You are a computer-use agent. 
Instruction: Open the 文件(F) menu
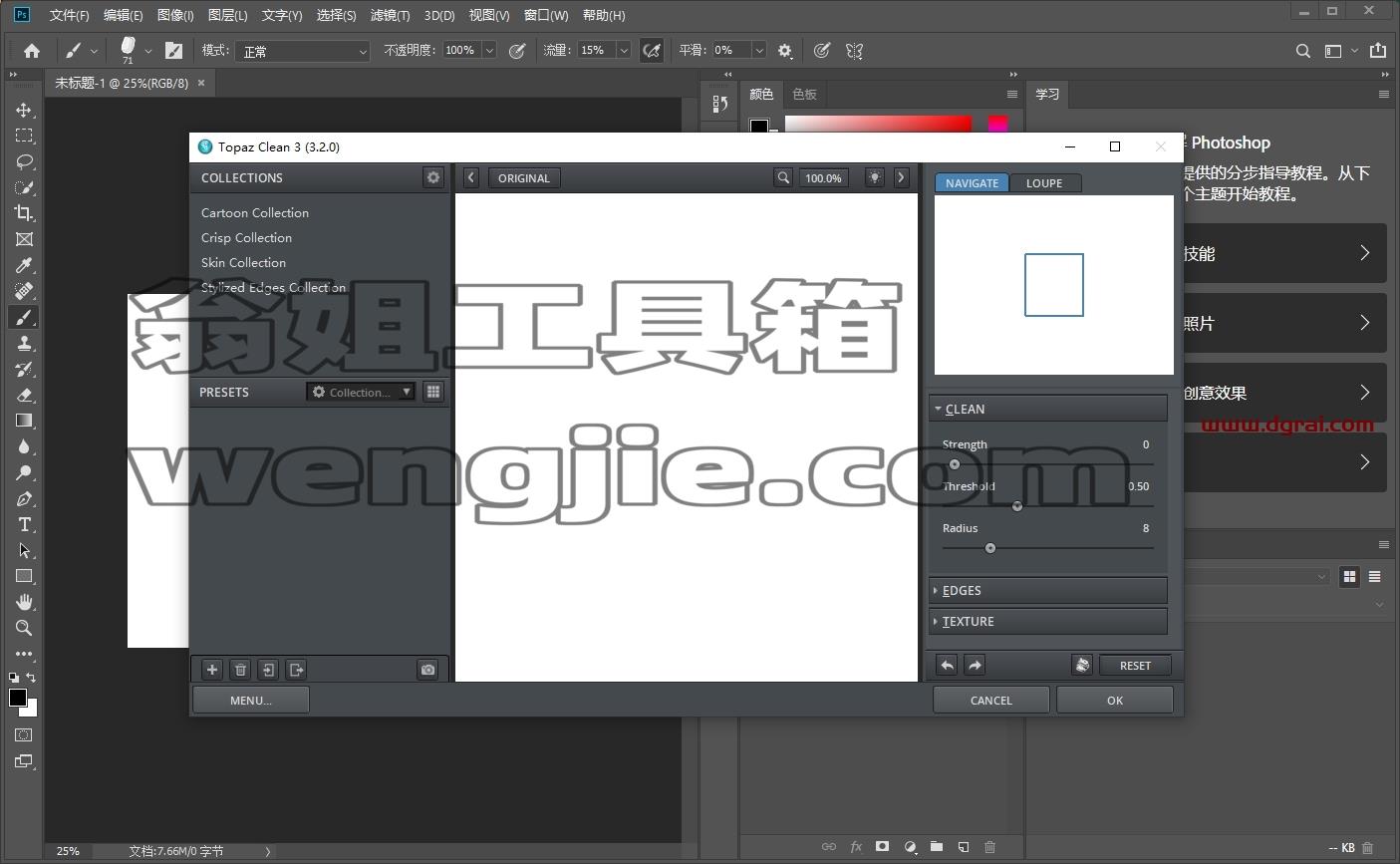[x=69, y=15]
